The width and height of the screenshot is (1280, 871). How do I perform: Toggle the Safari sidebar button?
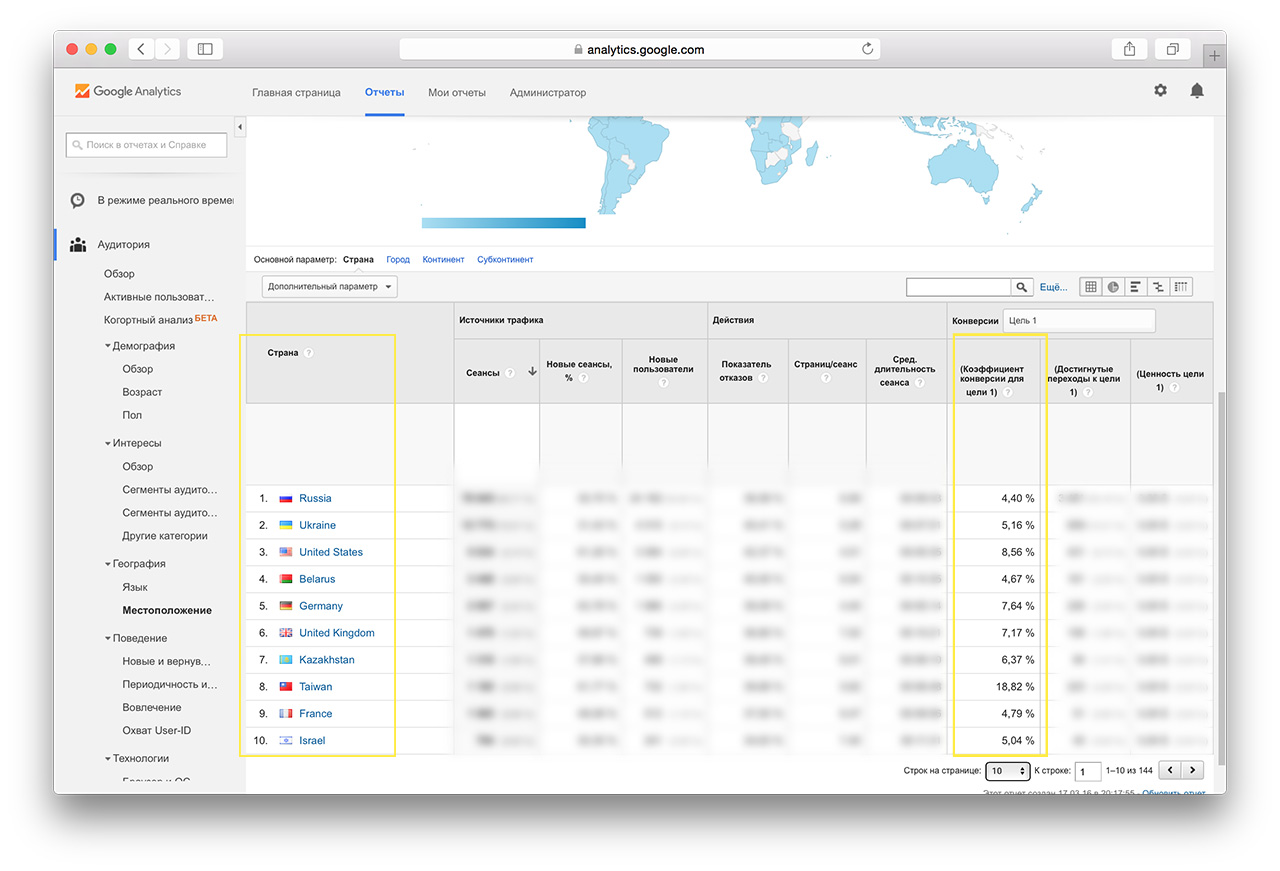coord(205,48)
